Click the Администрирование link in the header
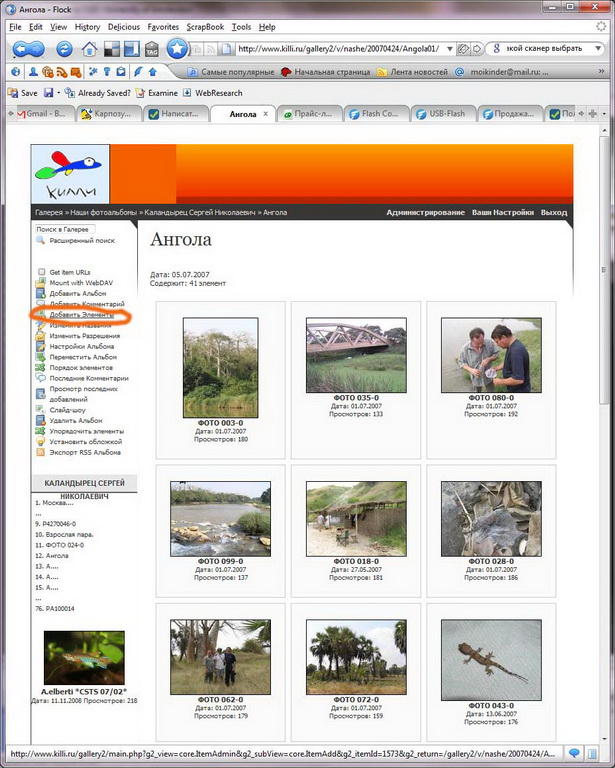 [425, 212]
